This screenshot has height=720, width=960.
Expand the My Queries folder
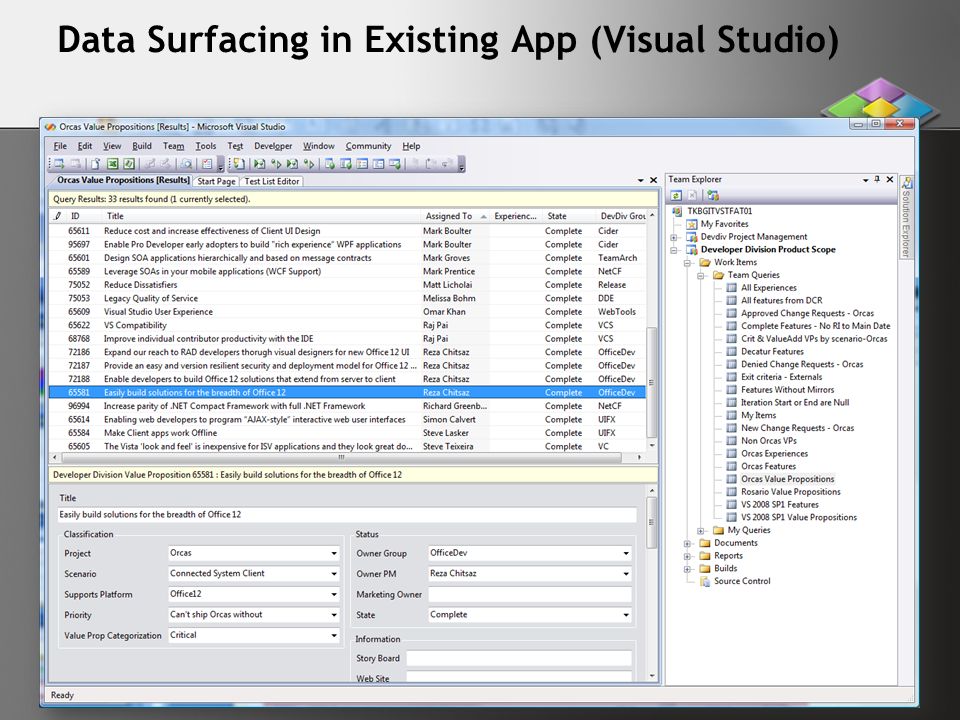701,531
